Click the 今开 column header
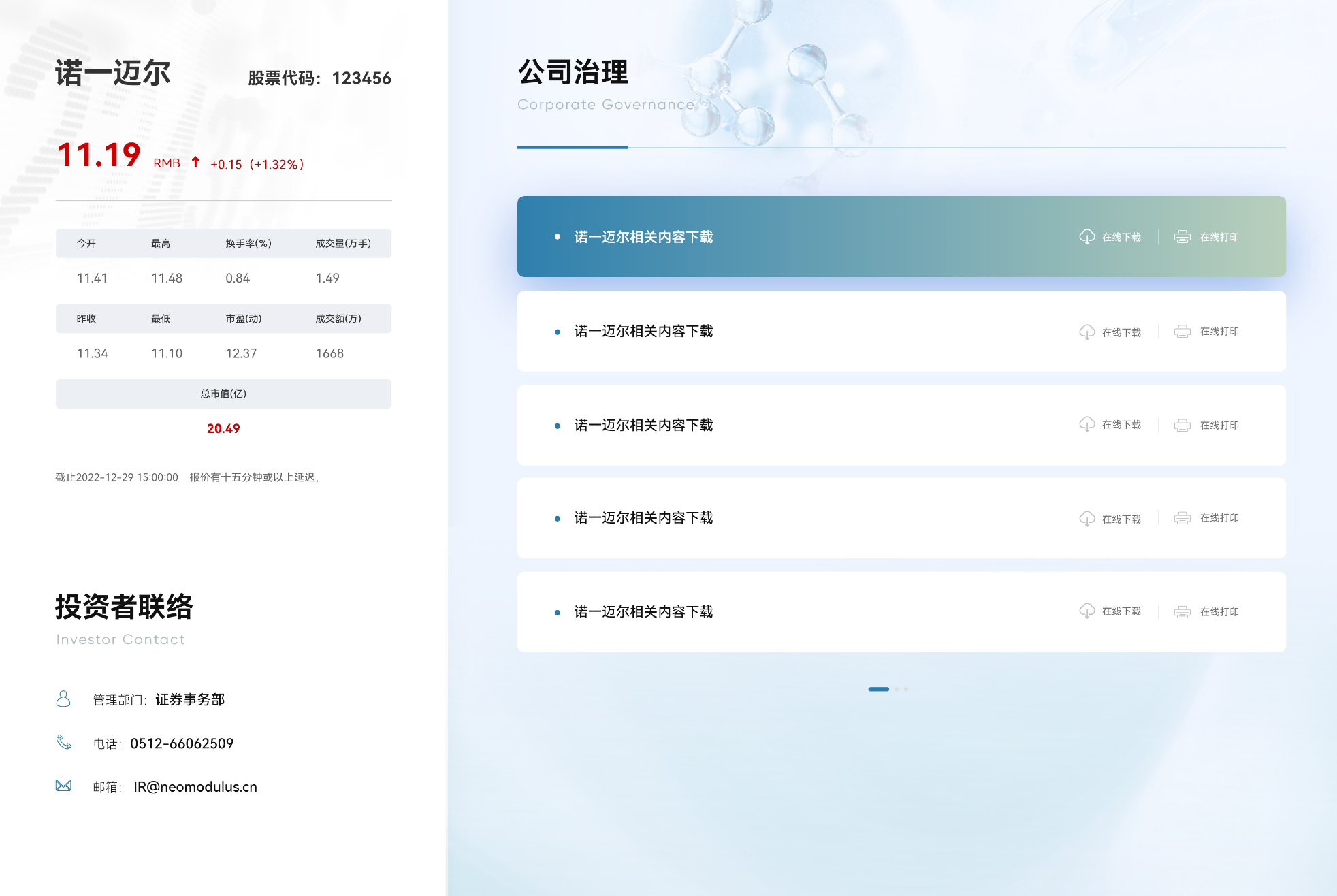This screenshot has width=1337, height=896. [86, 243]
